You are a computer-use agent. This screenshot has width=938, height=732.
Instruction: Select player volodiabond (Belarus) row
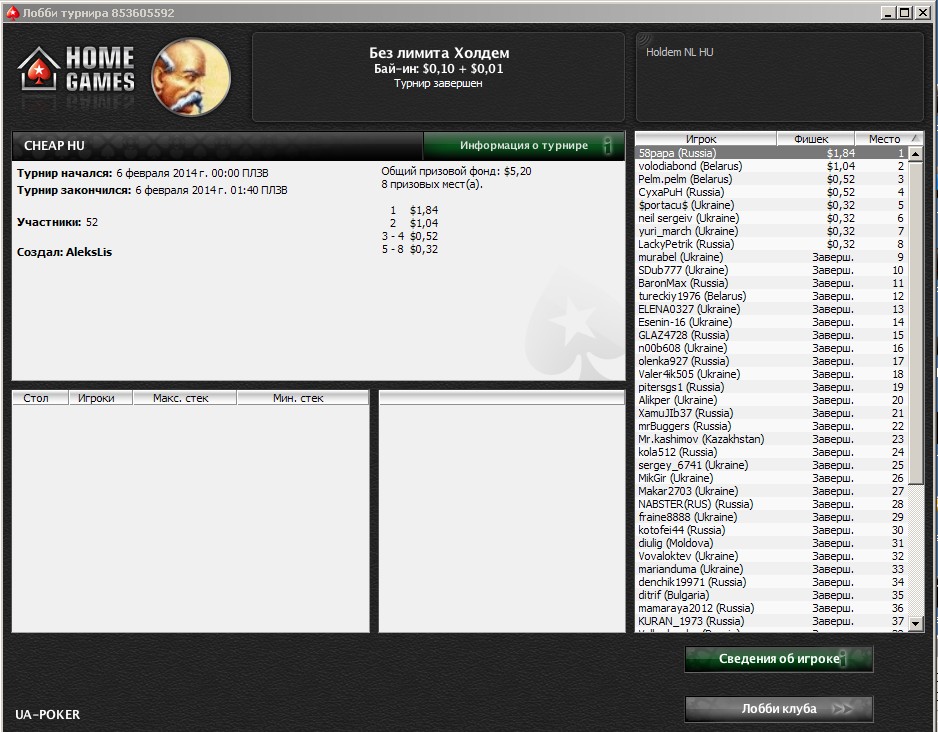[x=772, y=166]
